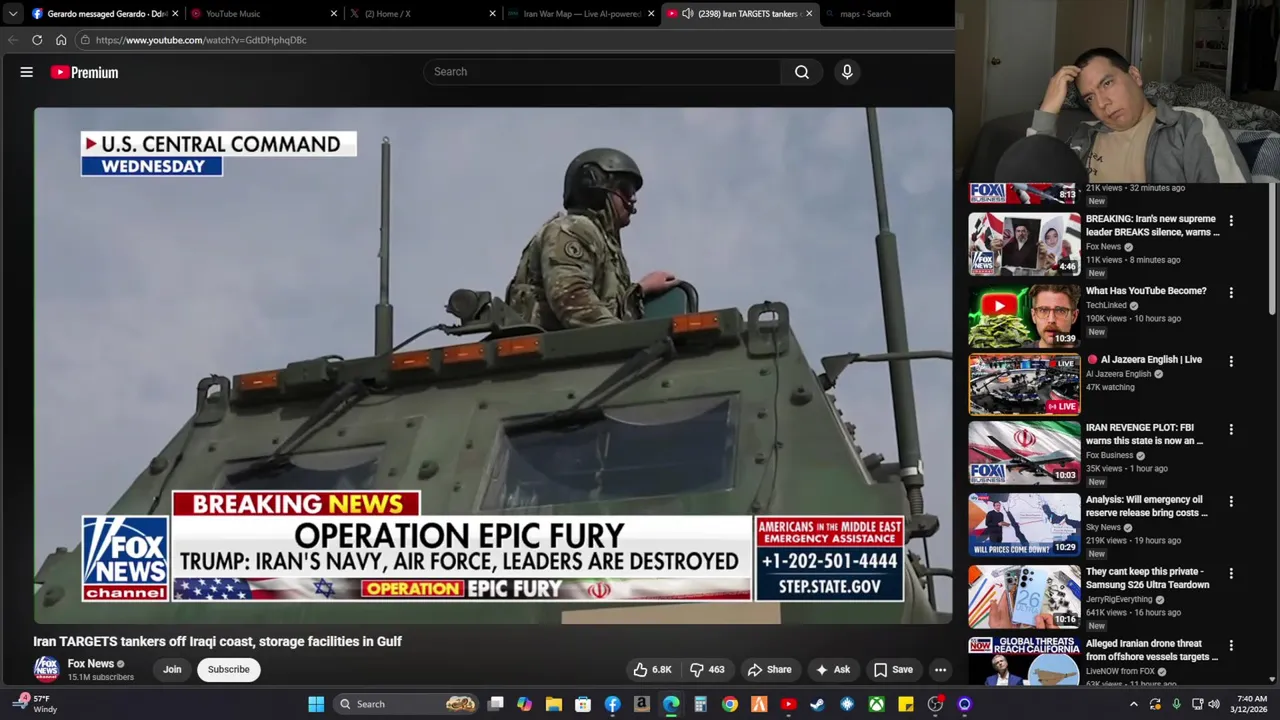Open the Windows Start menu
Screen dimensions: 1280x720
pos(316,704)
